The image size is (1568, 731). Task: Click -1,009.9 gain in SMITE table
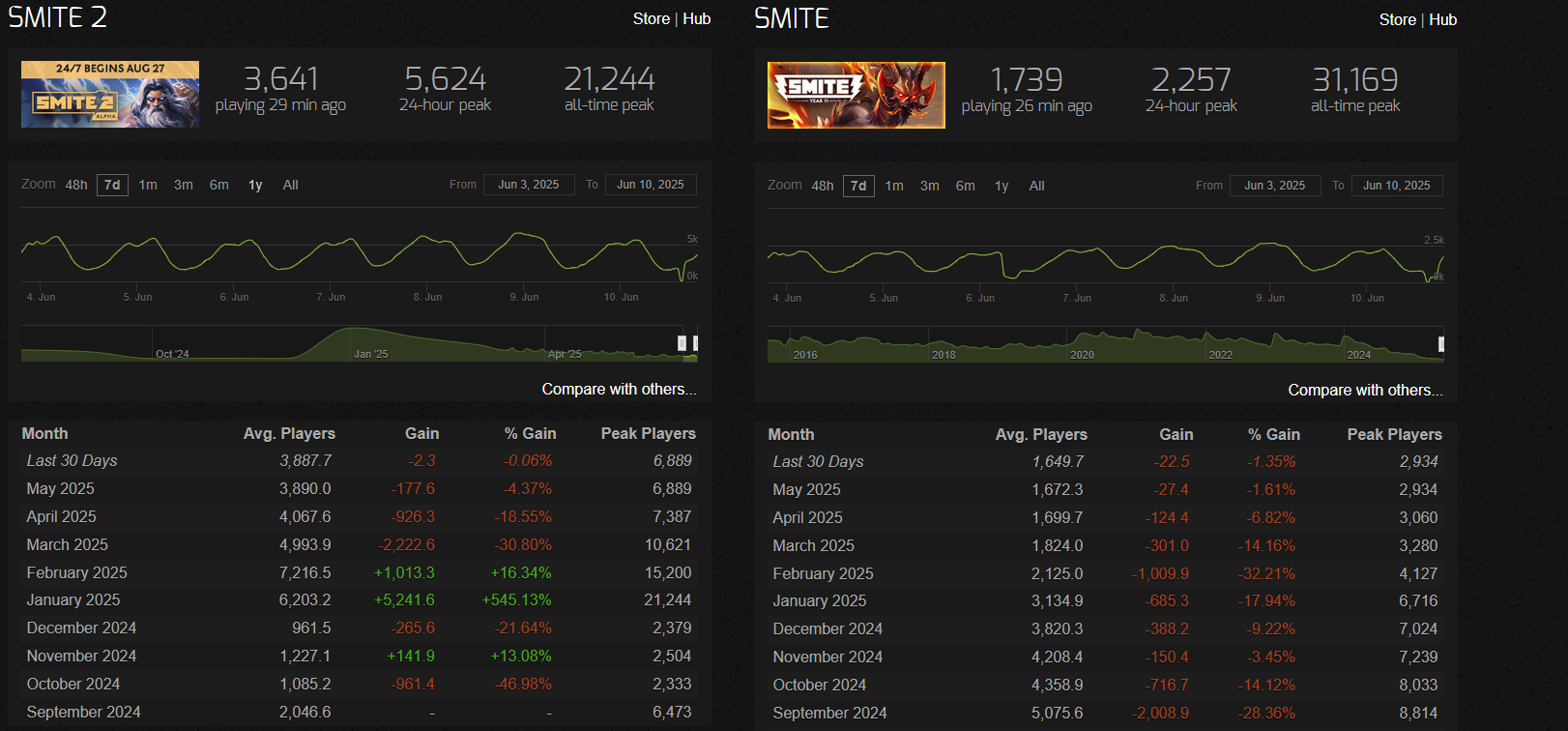click(x=1161, y=573)
